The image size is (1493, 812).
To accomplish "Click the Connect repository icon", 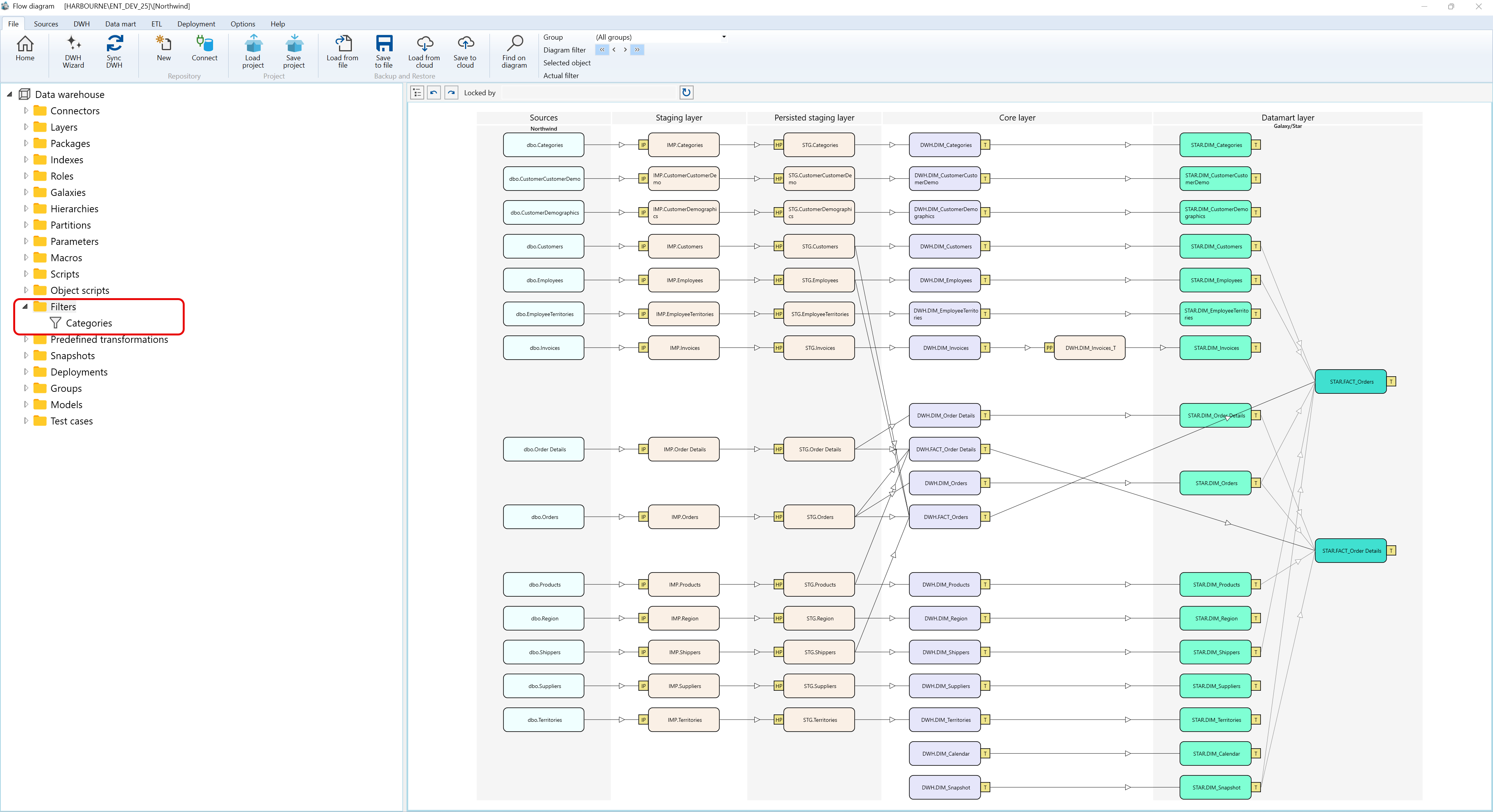I will 205,49.
